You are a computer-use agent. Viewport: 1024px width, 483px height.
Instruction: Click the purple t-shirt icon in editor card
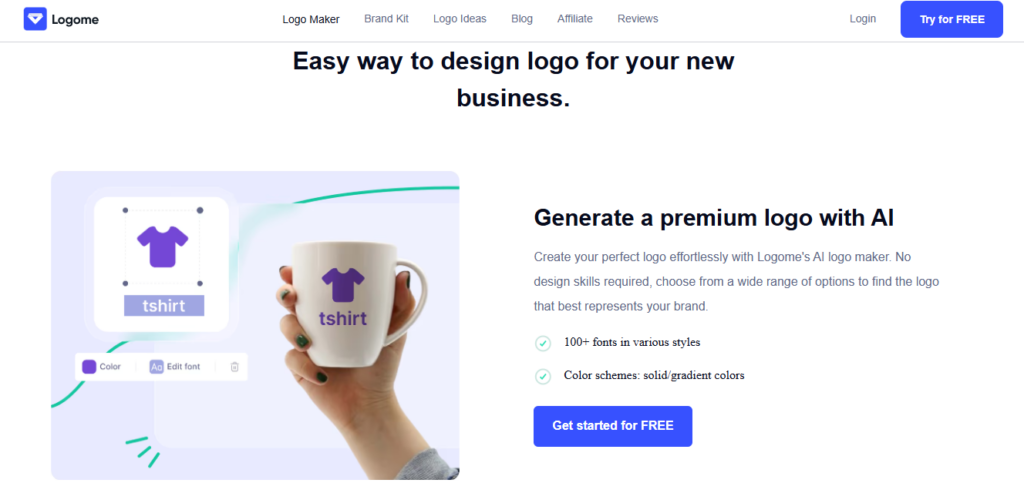(x=163, y=247)
